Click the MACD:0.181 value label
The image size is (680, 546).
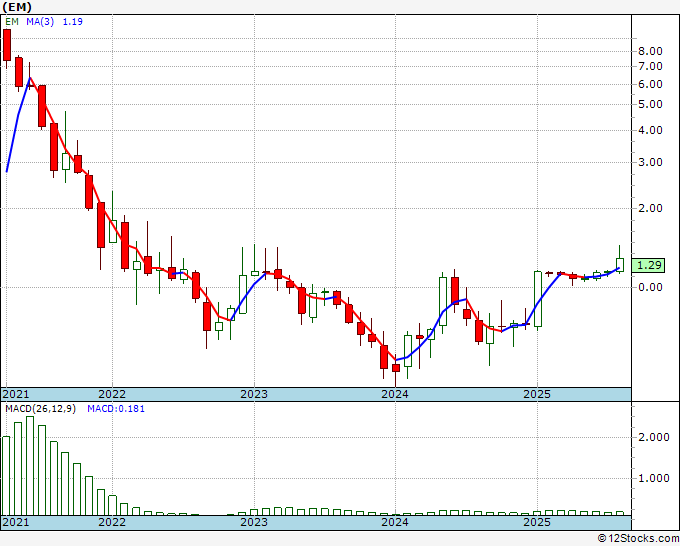pyautogui.click(x=116, y=409)
